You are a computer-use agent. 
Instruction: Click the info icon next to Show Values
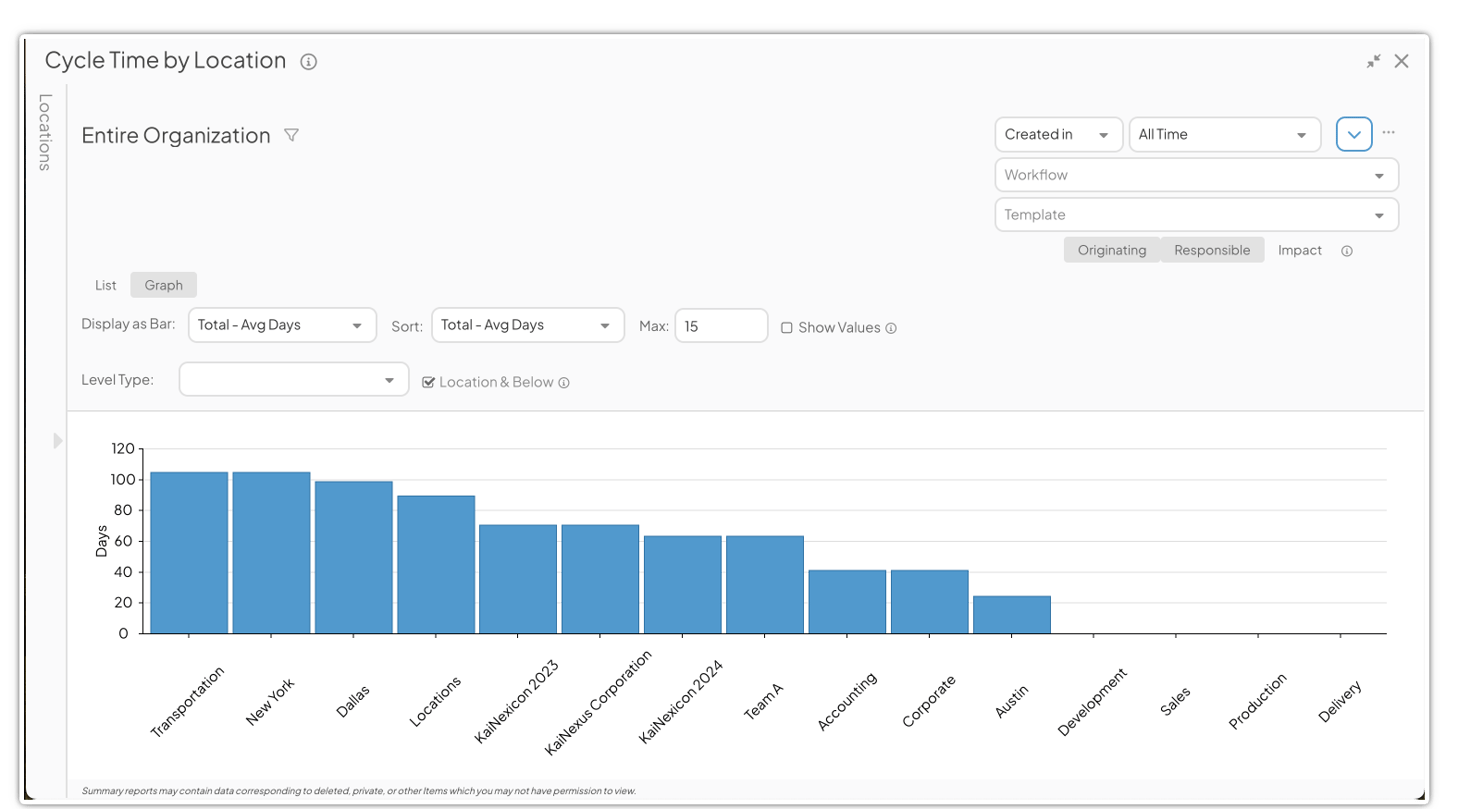click(x=889, y=327)
